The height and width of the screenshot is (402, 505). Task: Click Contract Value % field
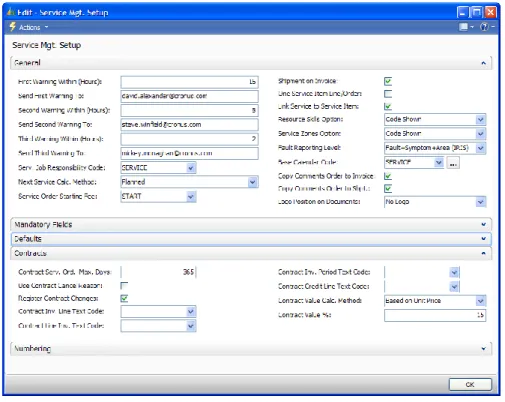coord(435,315)
